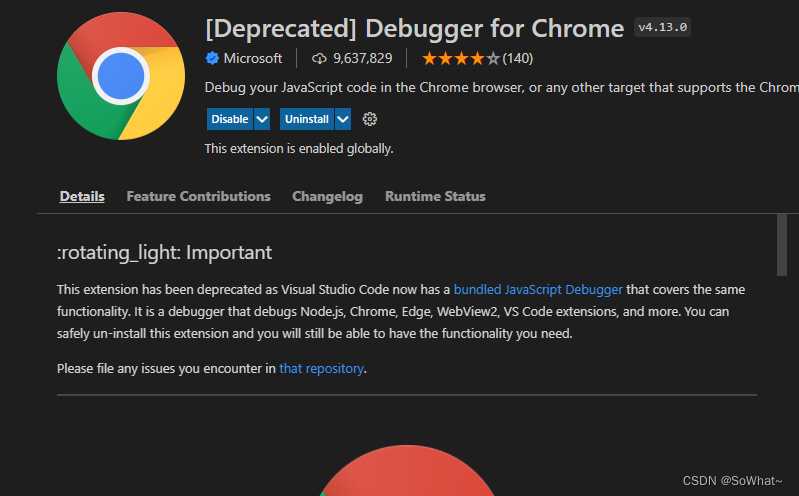Click the Disable button
Viewport: 799px width, 496px height.
[x=230, y=119]
